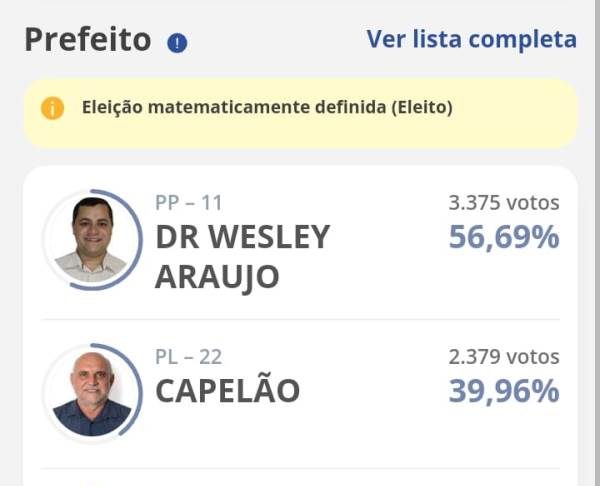Screen dimensions: 600x486
Task: Click the Eleição matematicamente definida banner text
Action: point(268,107)
